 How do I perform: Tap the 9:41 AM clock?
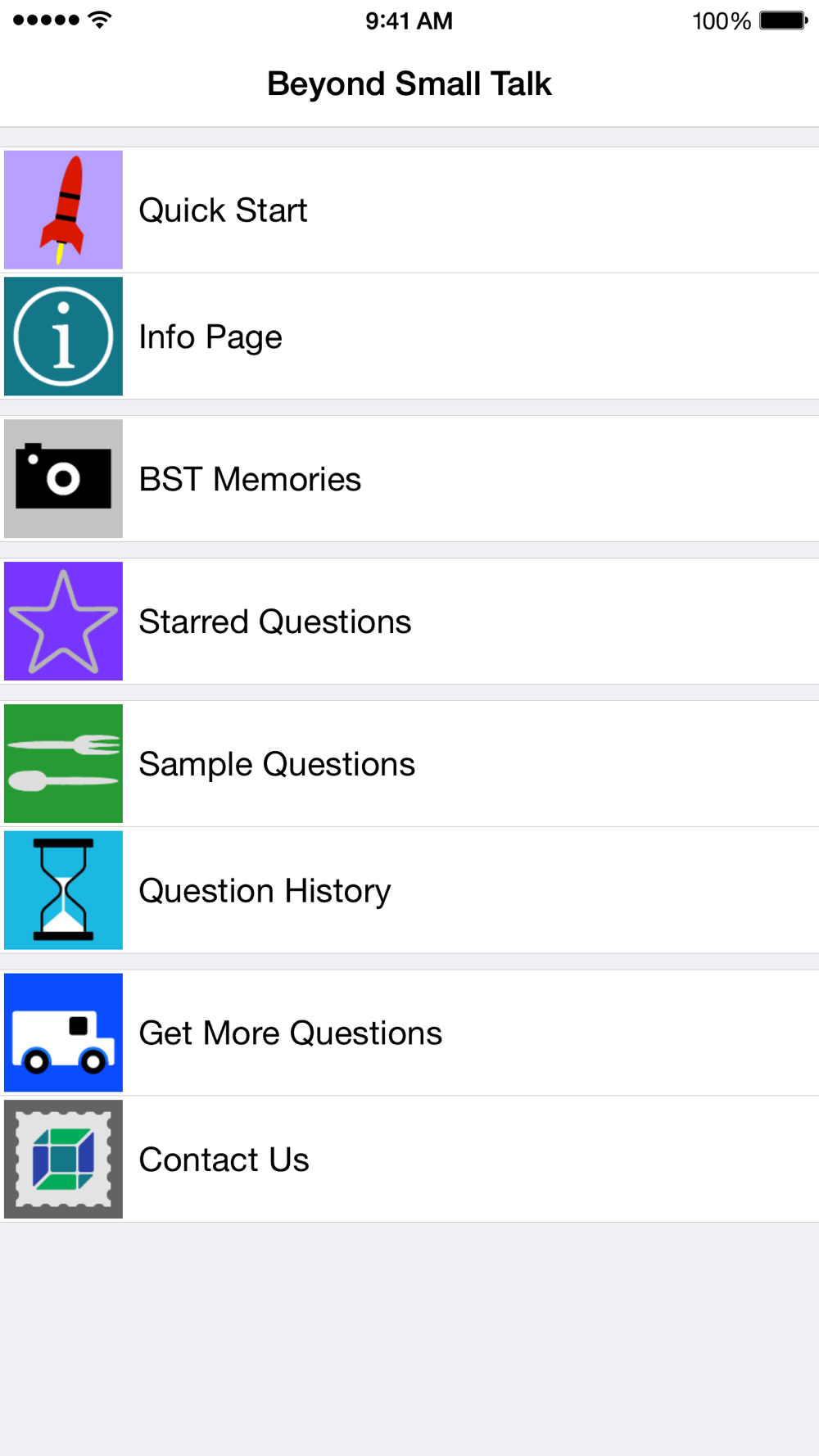pyautogui.click(x=409, y=20)
